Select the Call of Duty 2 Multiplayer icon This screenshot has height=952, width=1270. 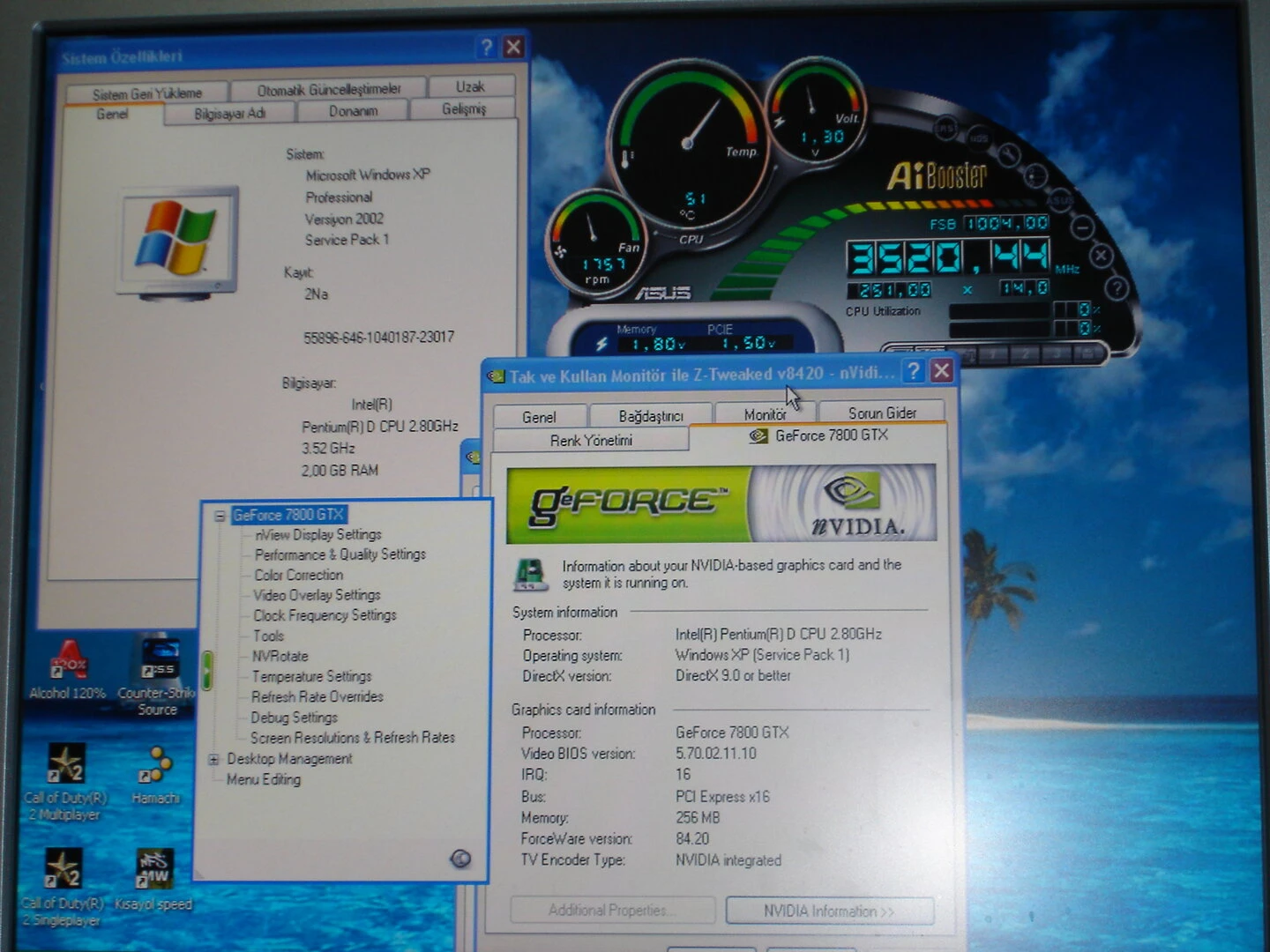click(x=66, y=783)
